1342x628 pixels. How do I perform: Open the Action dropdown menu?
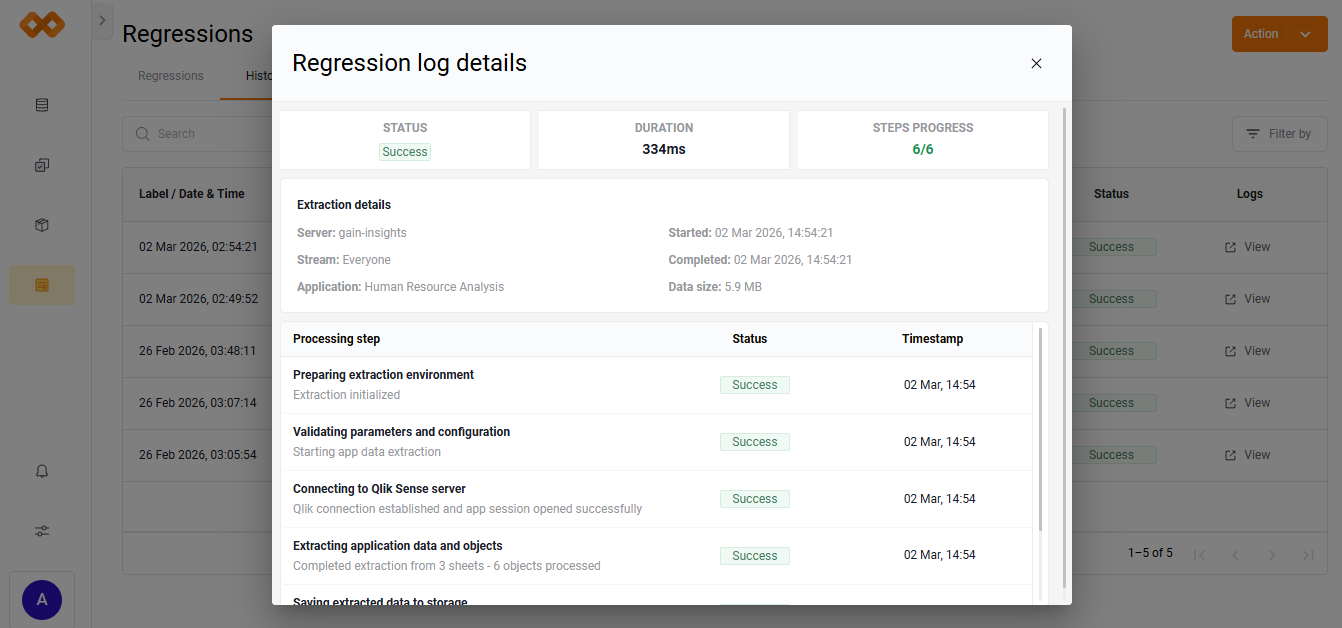(1279, 33)
